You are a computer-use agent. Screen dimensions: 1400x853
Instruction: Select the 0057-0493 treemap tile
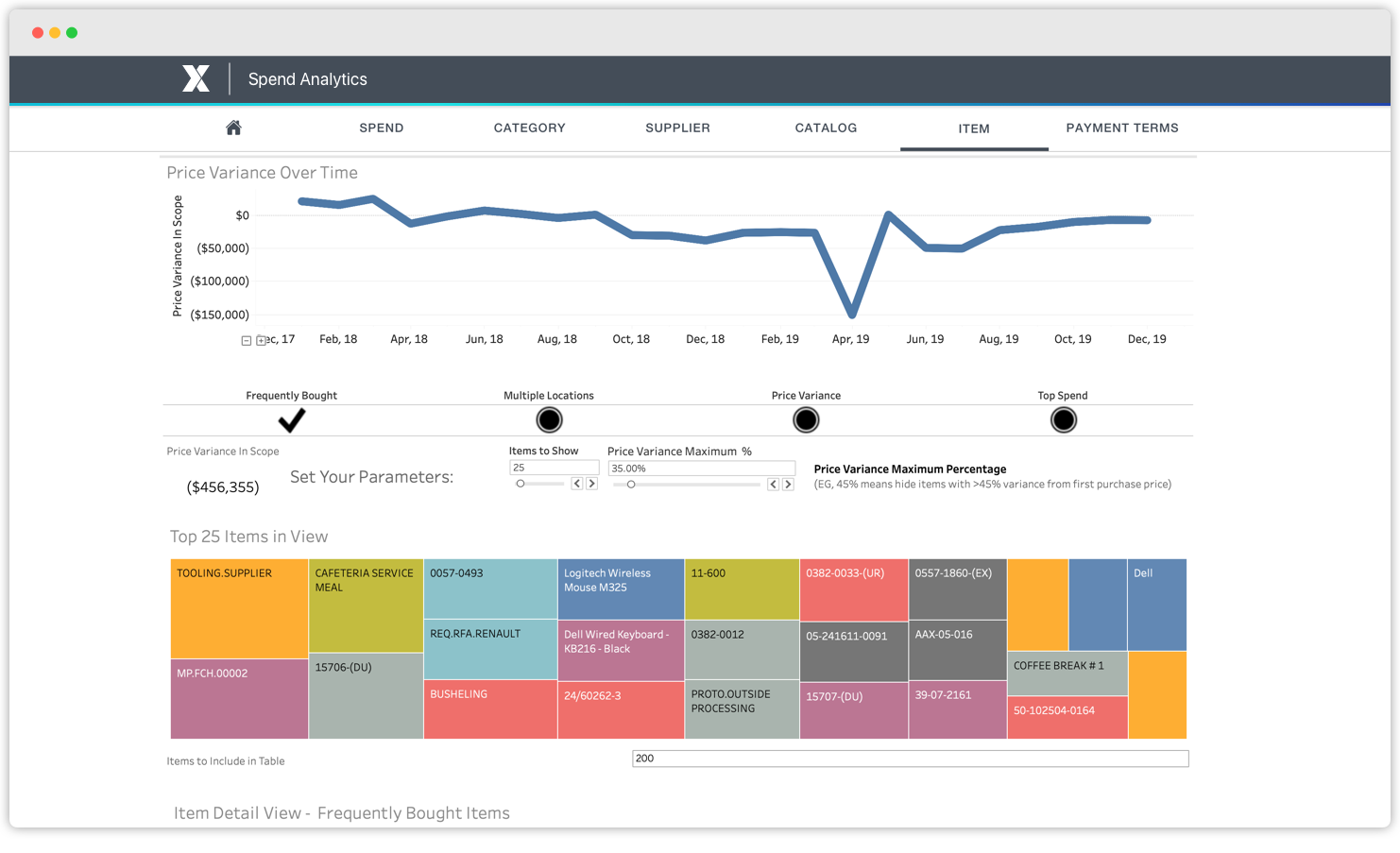(x=490, y=589)
